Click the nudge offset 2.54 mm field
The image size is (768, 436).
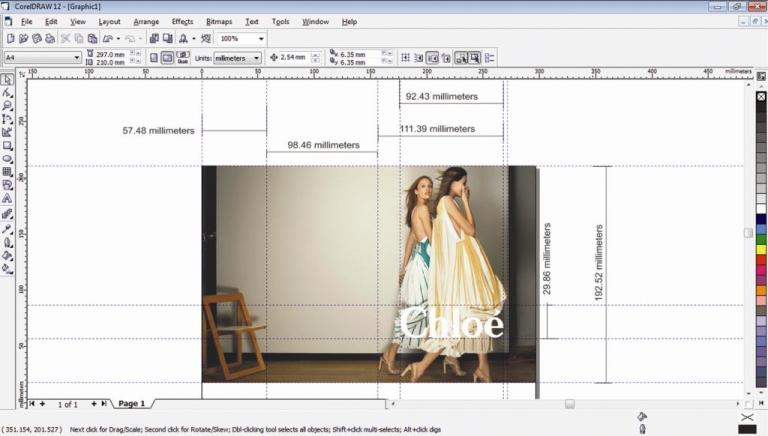tap(296, 58)
